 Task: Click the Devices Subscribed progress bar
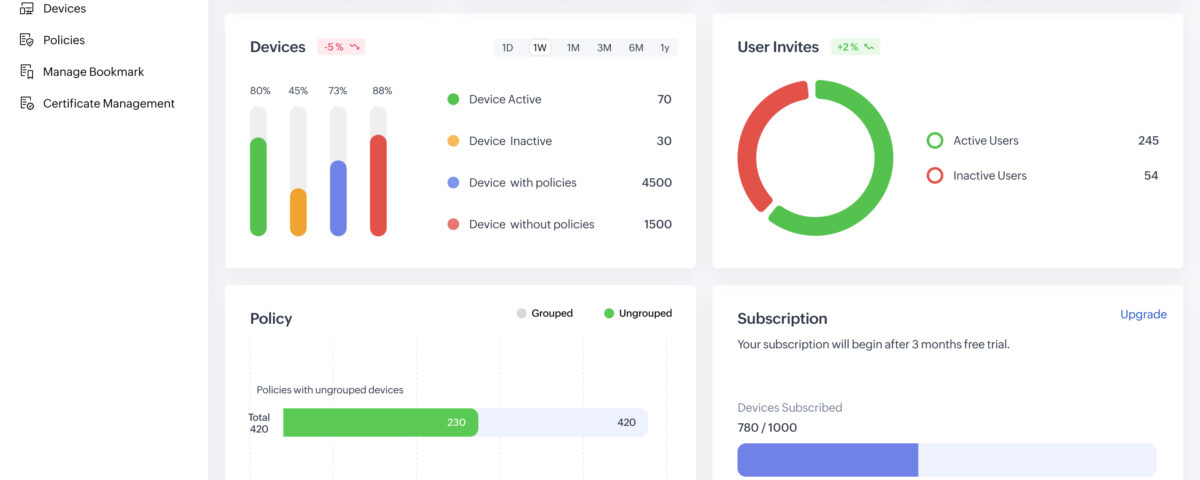946,460
